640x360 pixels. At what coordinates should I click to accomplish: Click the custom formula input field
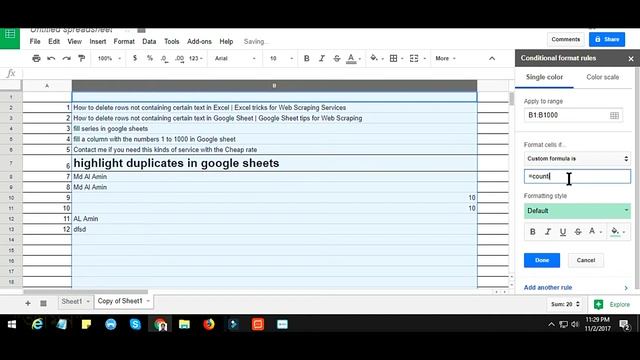(577, 176)
